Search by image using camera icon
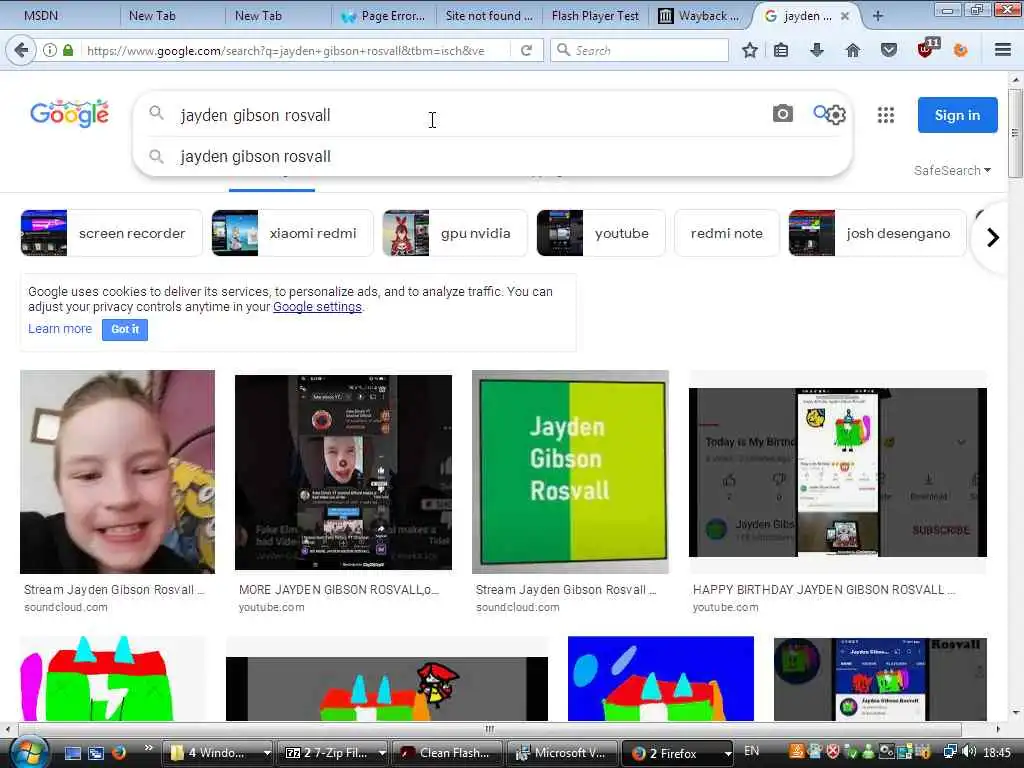 [782, 114]
